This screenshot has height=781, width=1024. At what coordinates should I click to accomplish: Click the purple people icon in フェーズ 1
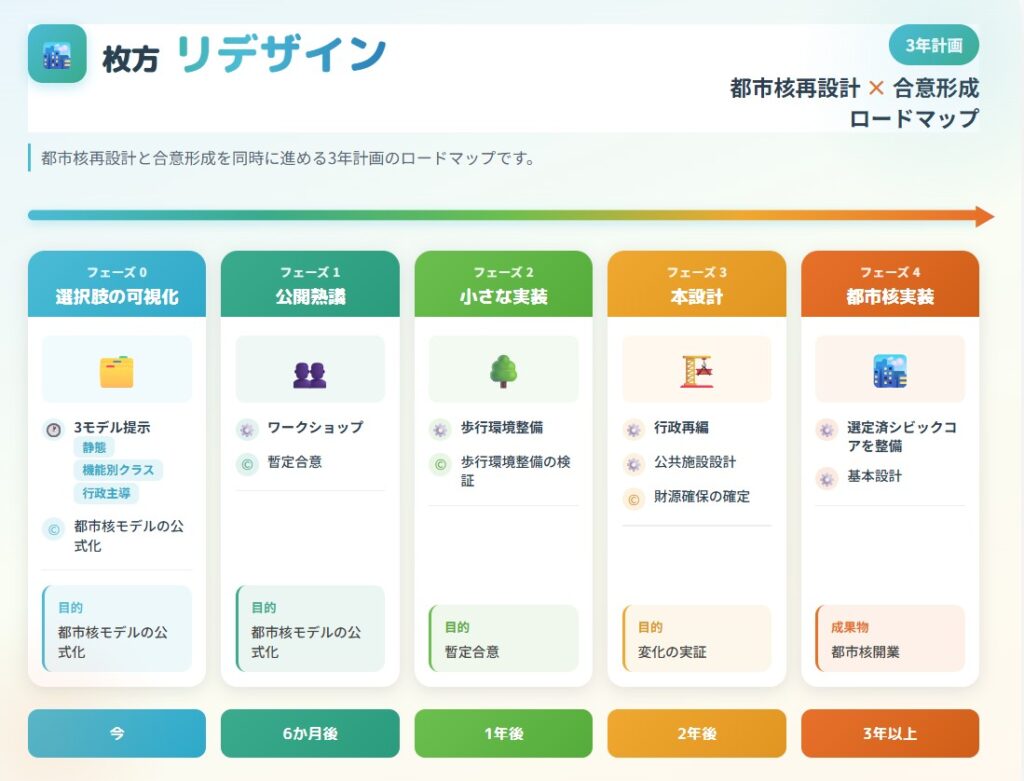click(310, 372)
